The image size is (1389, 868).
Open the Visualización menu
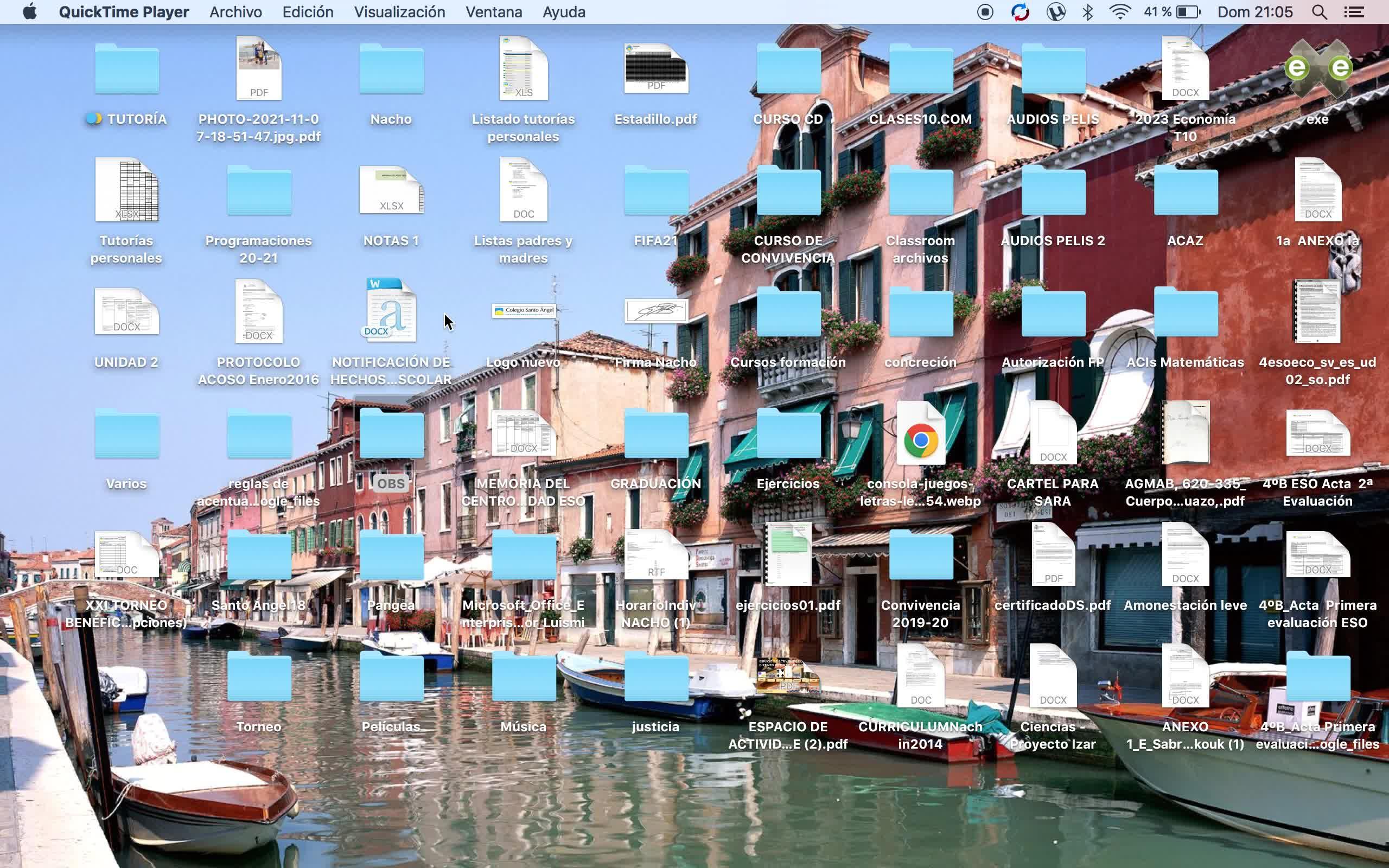coord(399,12)
